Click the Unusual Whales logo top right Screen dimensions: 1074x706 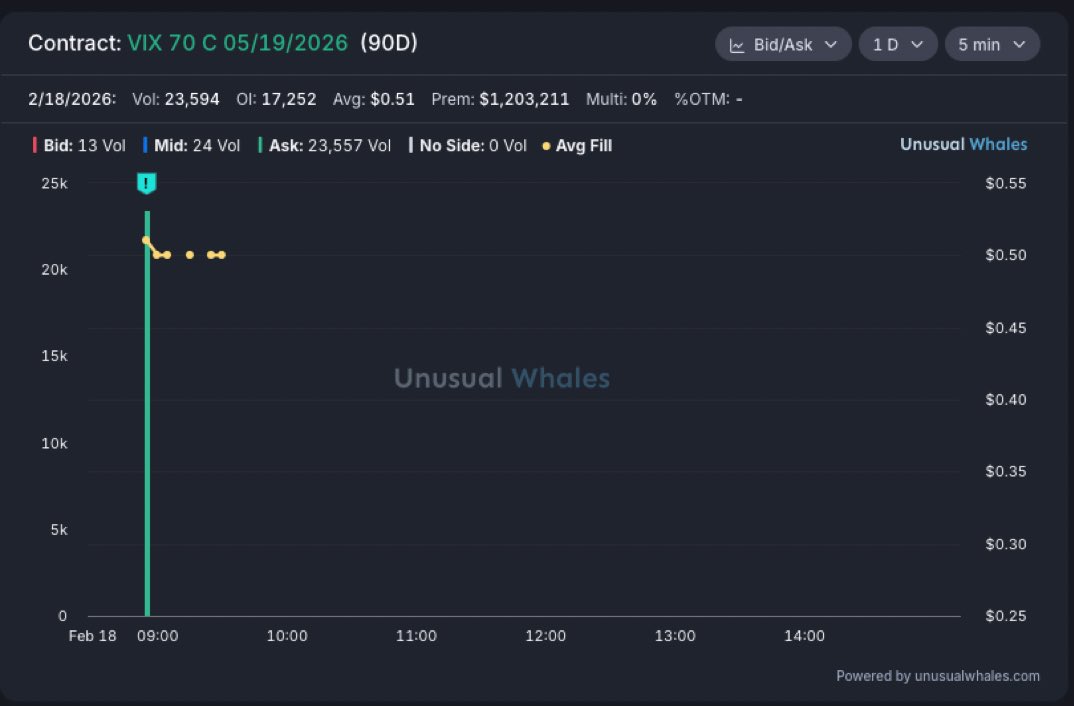tap(963, 144)
